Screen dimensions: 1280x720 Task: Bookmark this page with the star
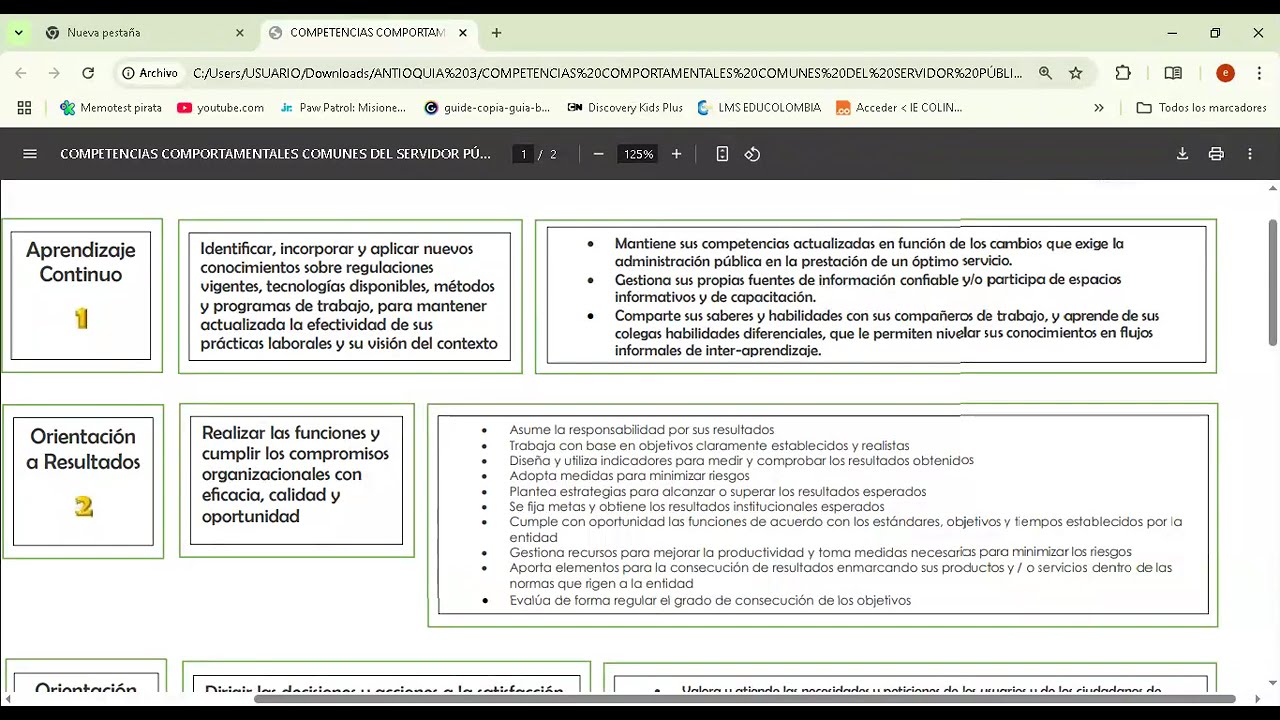point(1076,73)
